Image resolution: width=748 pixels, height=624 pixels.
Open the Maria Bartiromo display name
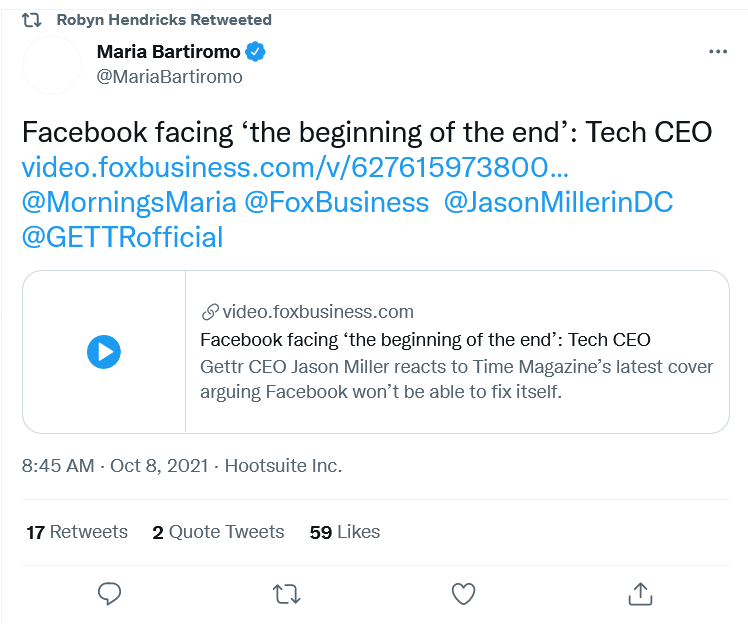point(168,52)
